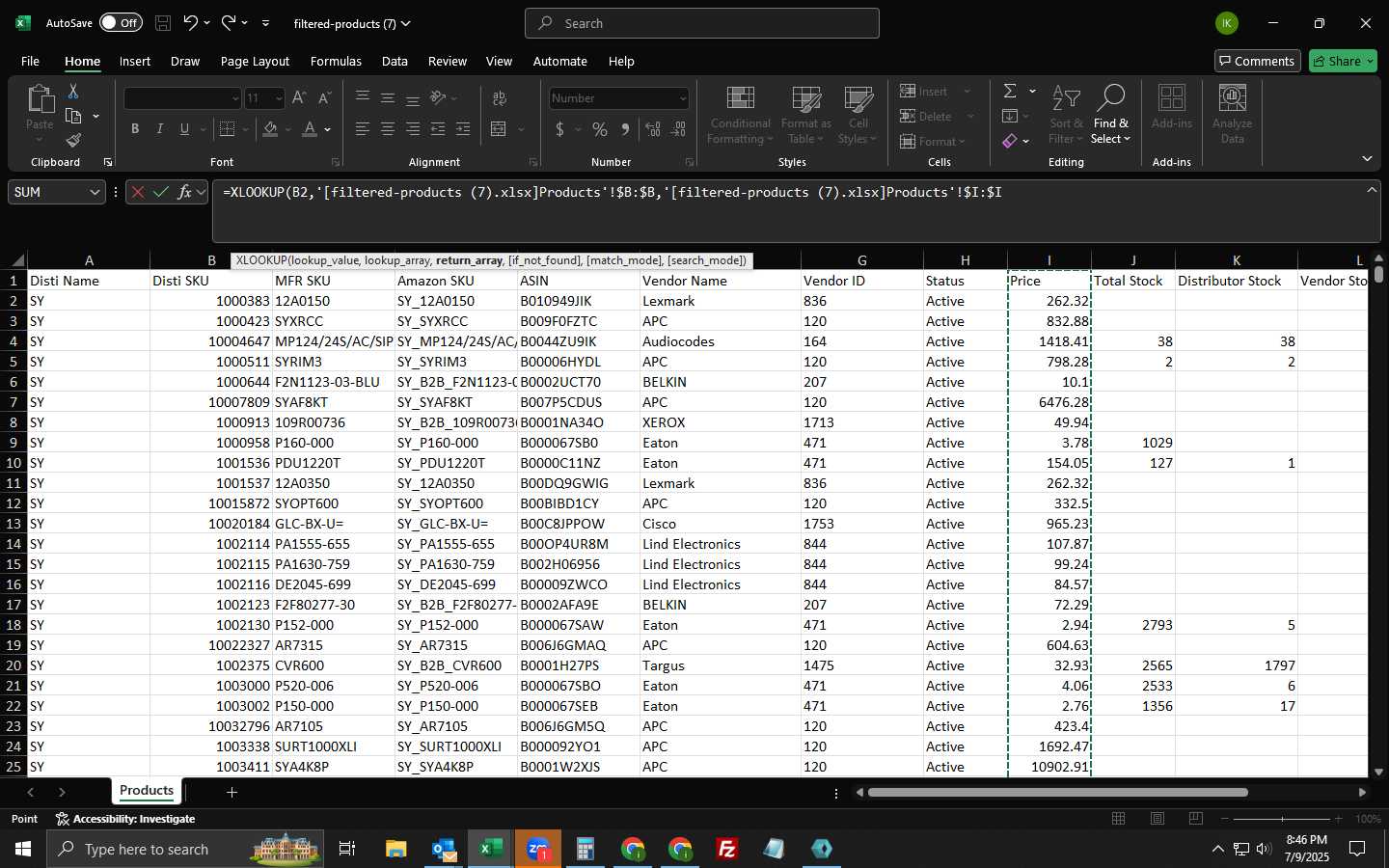This screenshot has height=868, width=1389.
Task: Select the Products sheet tab
Action: coord(147,791)
